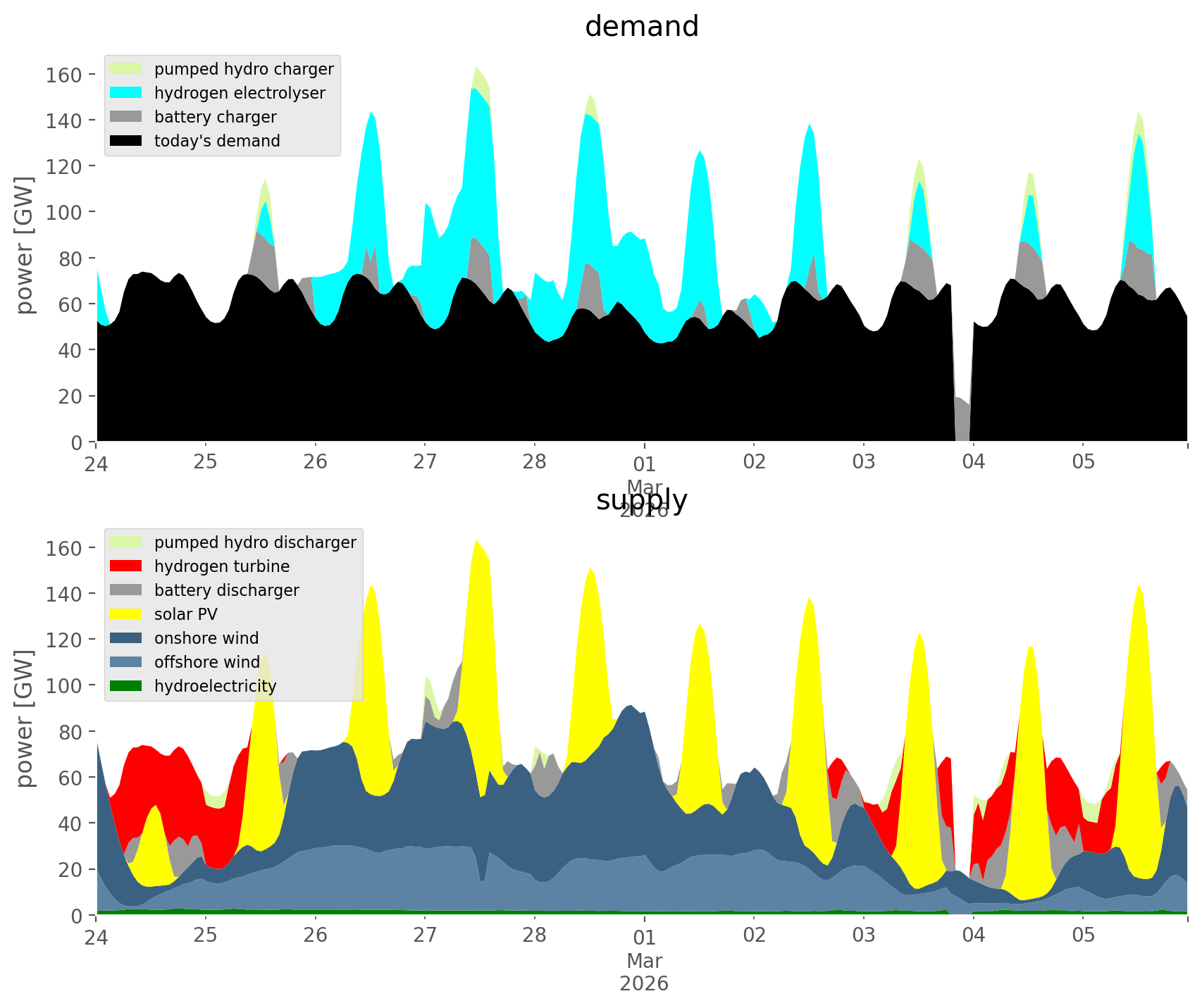Click the pumped hydro discharger legend label
The width and height of the screenshot is (1202, 1008).
255,542
